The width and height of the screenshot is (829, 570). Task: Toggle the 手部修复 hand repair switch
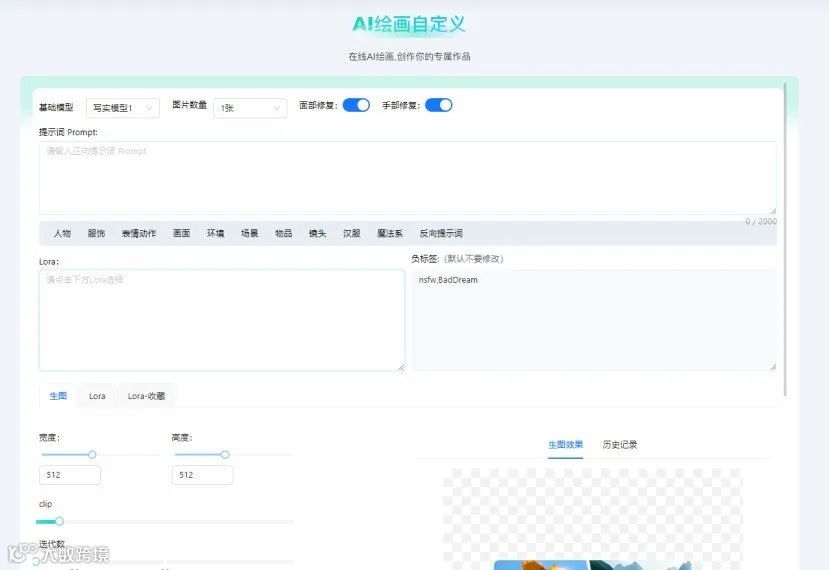pyautogui.click(x=438, y=105)
